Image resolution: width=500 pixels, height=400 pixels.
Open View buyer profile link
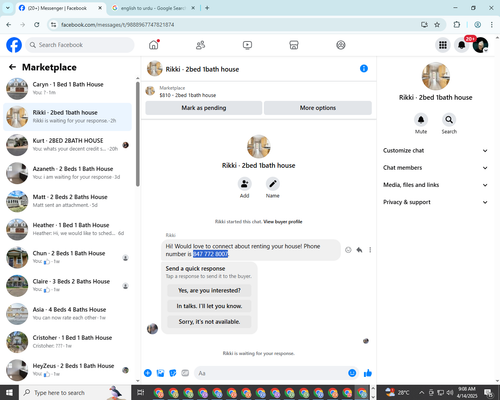(x=283, y=222)
